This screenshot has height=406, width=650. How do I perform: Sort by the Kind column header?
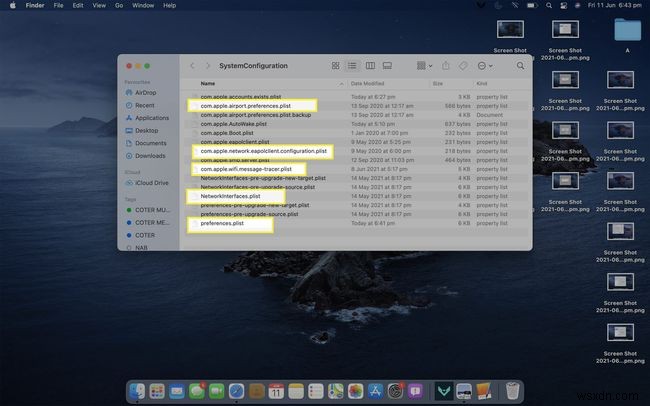(482, 83)
